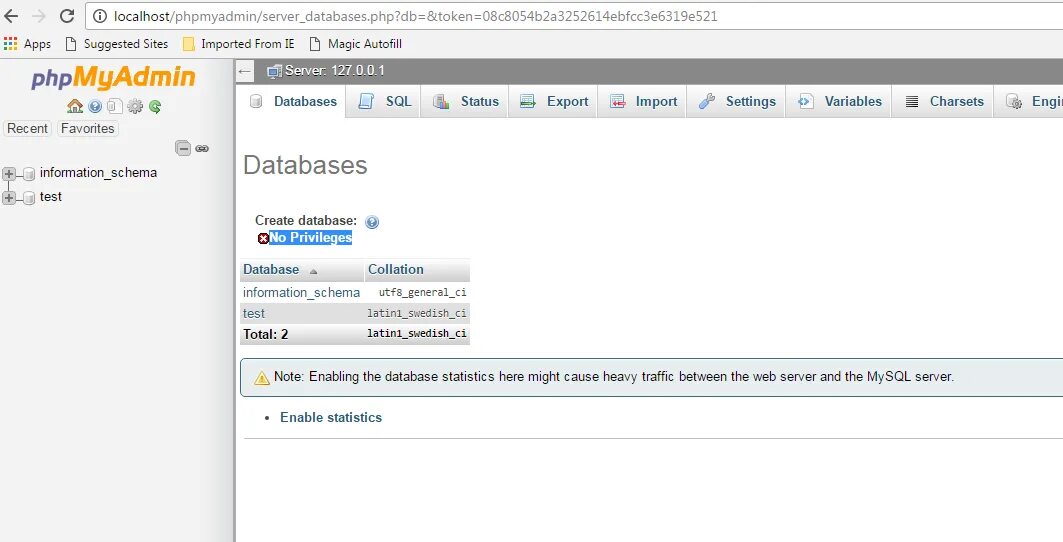This screenshot has height=542, width=1063.
Task: Collapse all navigation tree minus icon
Action: [x=183, y=148]
